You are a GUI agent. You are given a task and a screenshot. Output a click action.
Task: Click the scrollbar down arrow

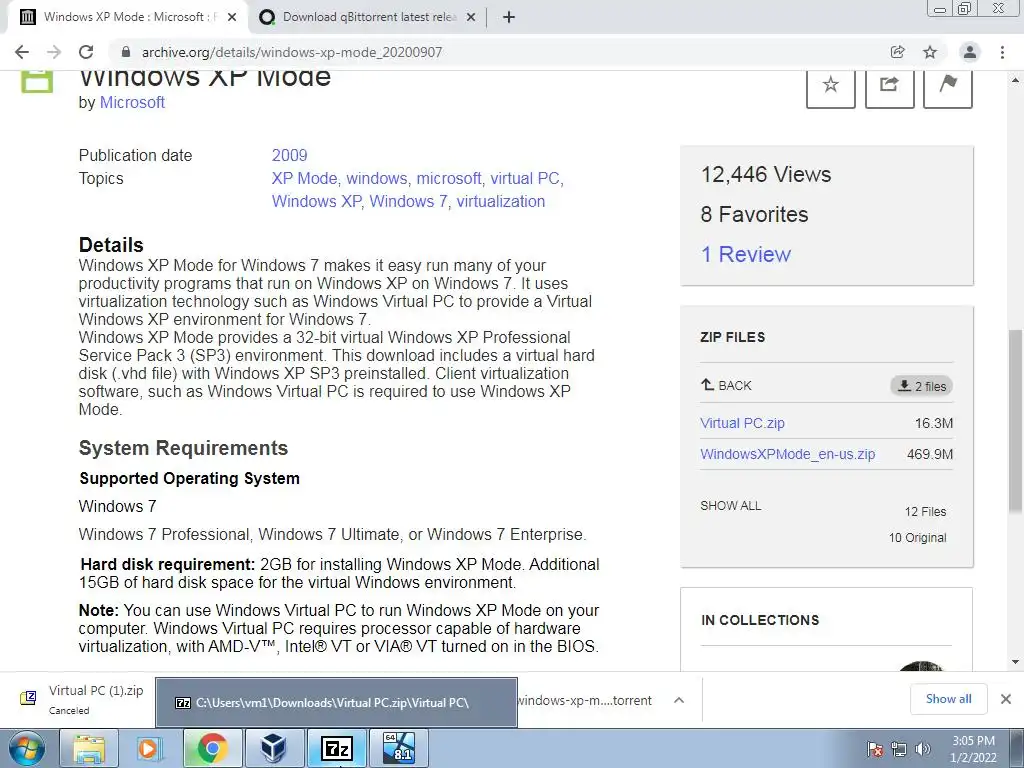[1015, 662]
